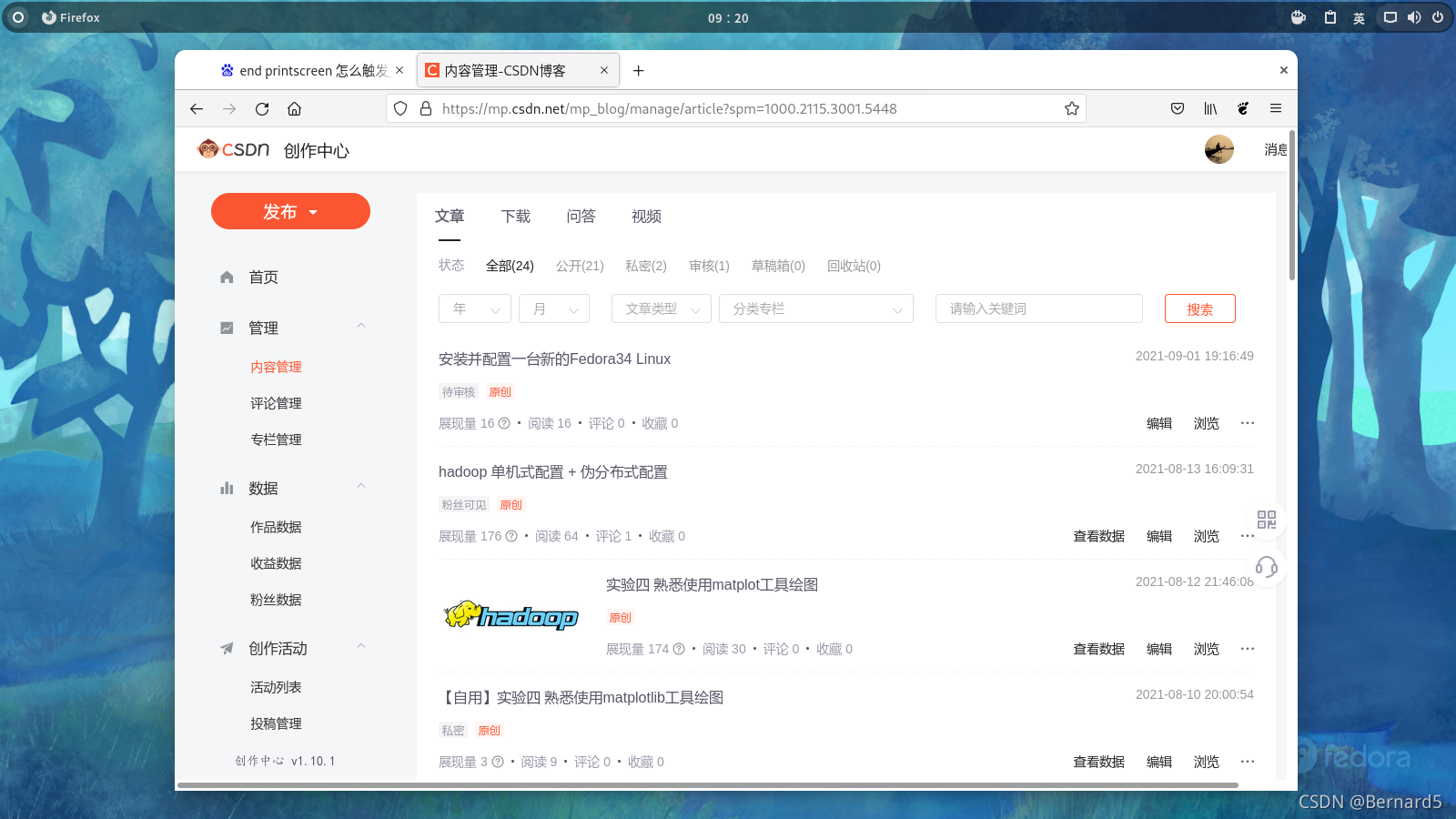
Task: Open 活动列表 in the sidebar
Action: tap(276, 687)
